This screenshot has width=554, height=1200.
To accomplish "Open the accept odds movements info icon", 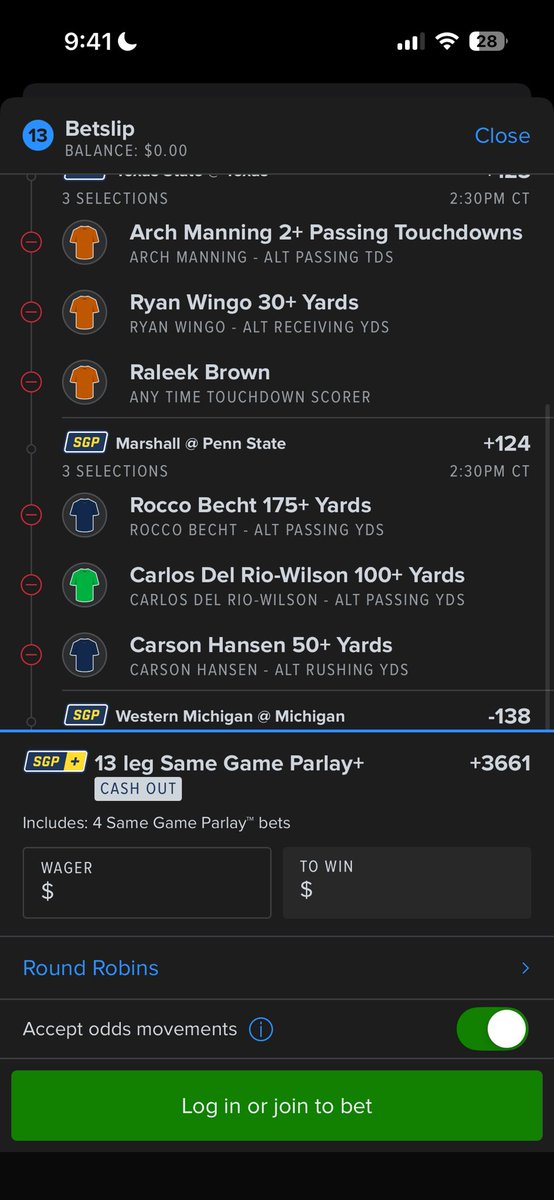I will (x=261, y=1029).
